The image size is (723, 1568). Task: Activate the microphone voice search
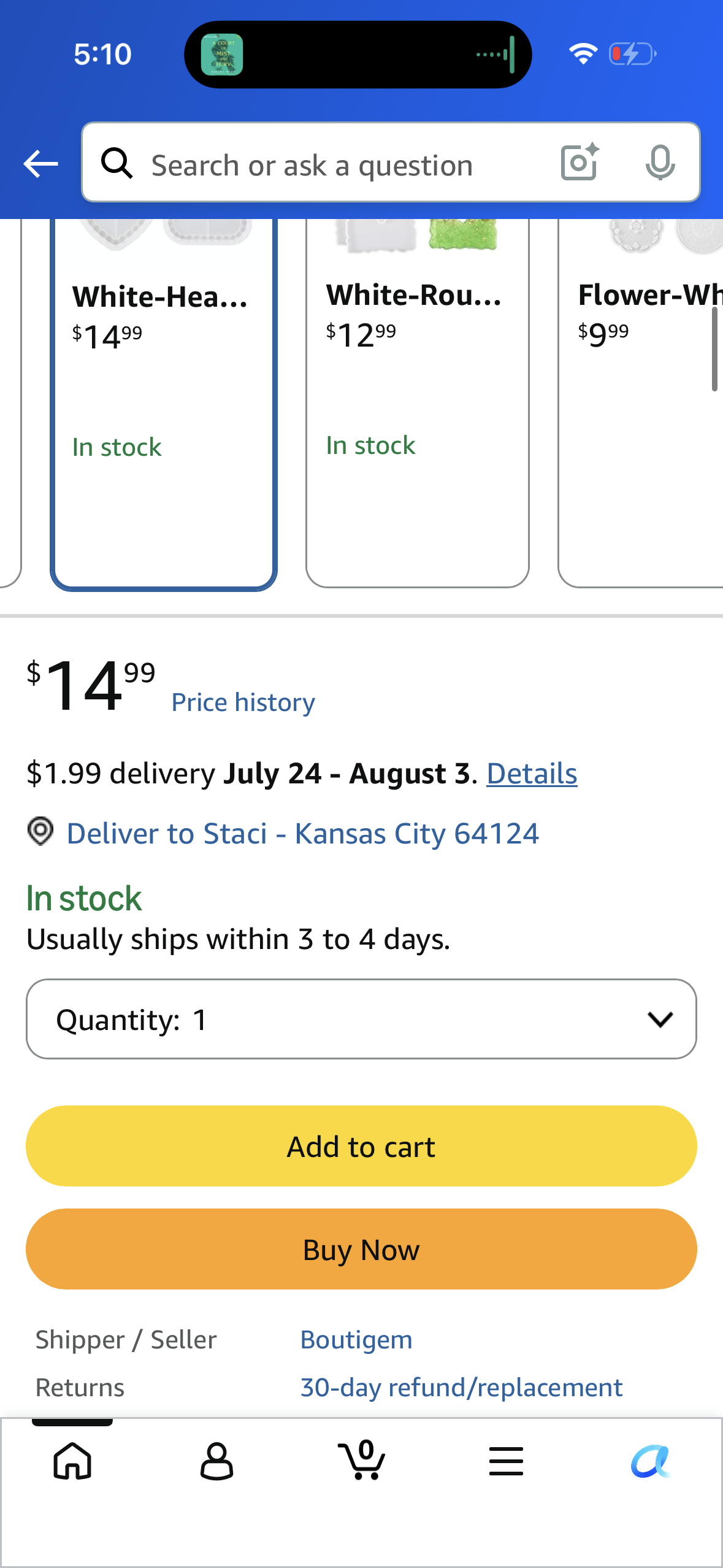tap(660, 163)
